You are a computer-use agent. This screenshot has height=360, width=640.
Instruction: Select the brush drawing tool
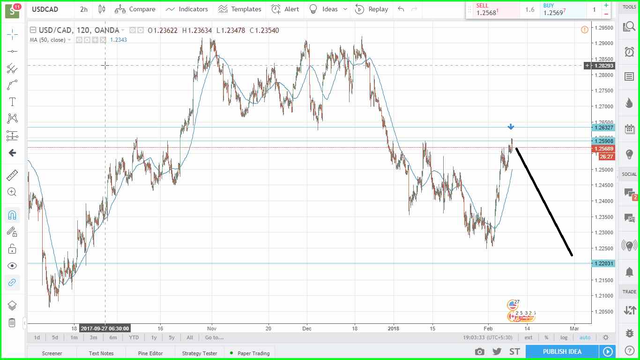12,85
